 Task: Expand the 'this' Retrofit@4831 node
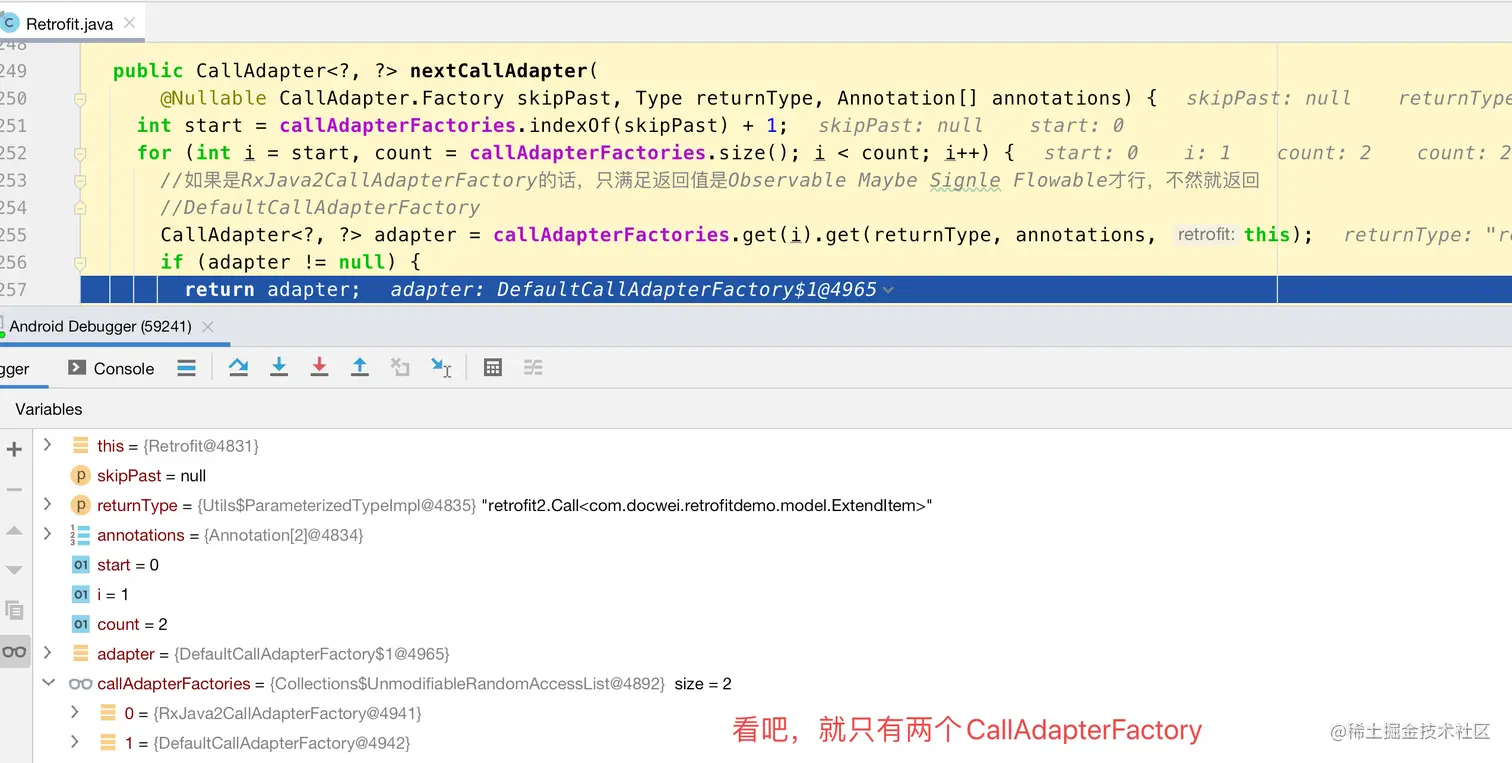pos(47,445)
